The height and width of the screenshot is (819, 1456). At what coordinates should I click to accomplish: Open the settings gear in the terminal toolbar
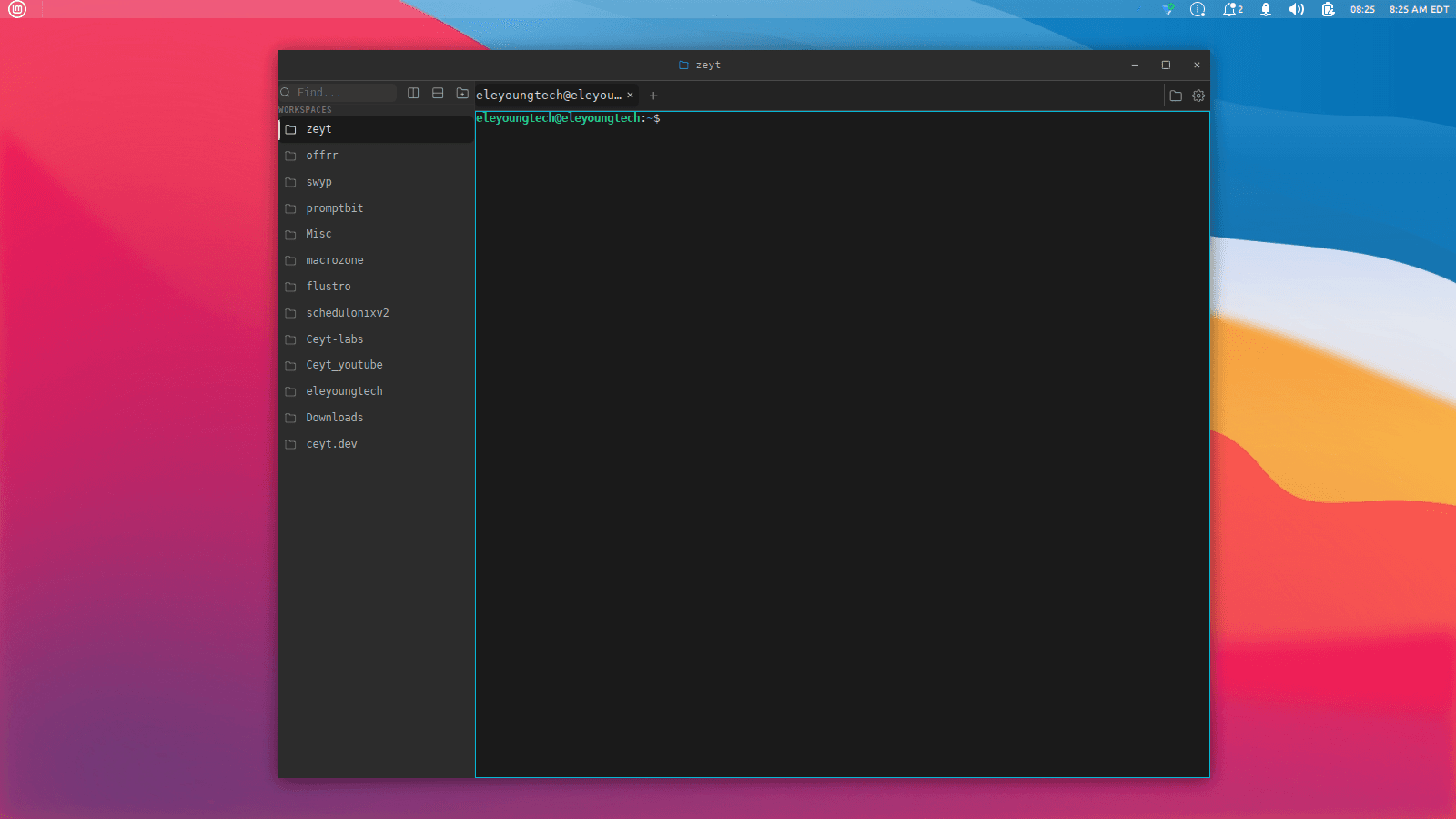[x=1198, y=96]
